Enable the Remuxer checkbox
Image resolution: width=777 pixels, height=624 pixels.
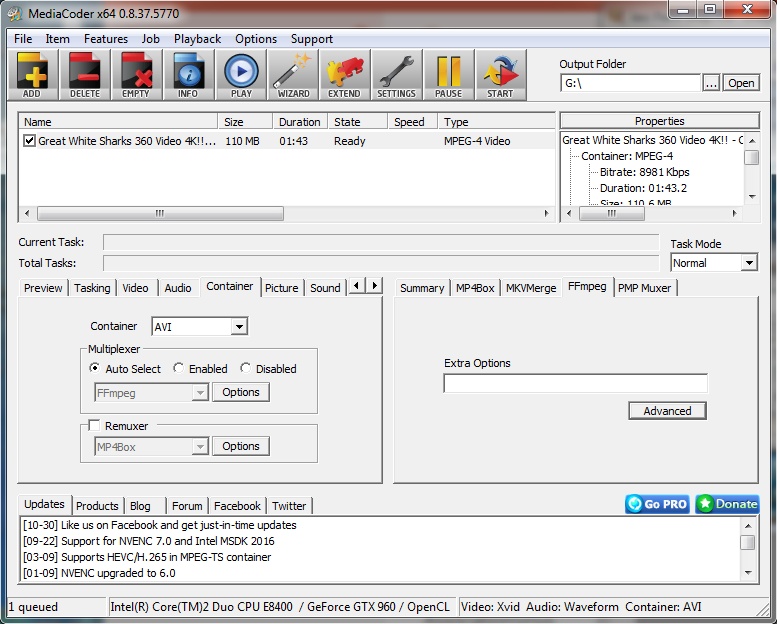pos(94,426)
